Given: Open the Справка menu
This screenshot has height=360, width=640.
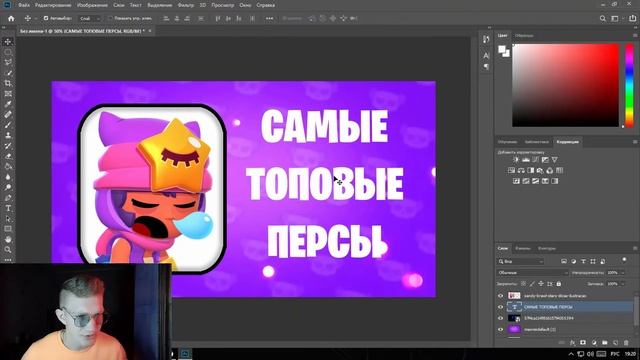Looking at the screenshot, I should [265, 5].
